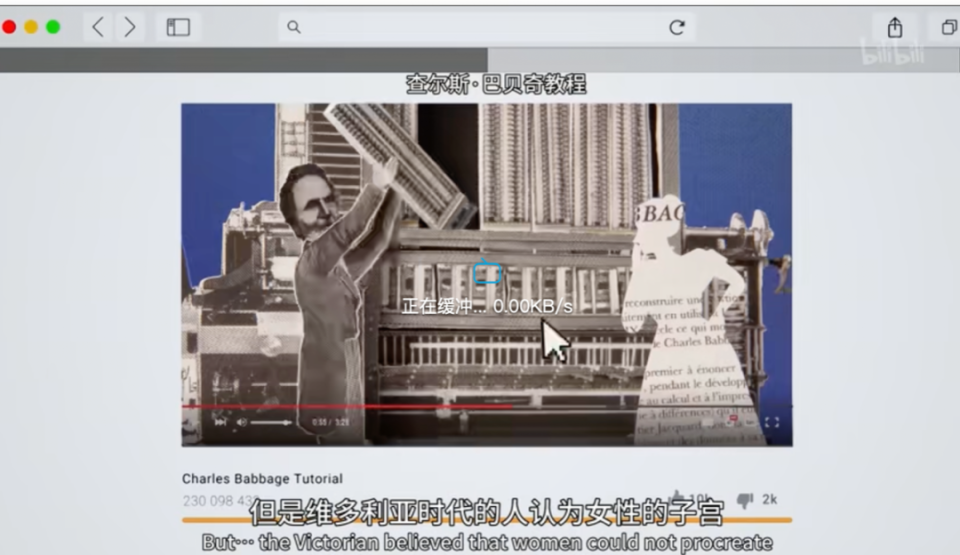The height and width of the screenshot is (555, 960).
Task: Toggle the browser sidebar panel icon
Action: [178, 27]
